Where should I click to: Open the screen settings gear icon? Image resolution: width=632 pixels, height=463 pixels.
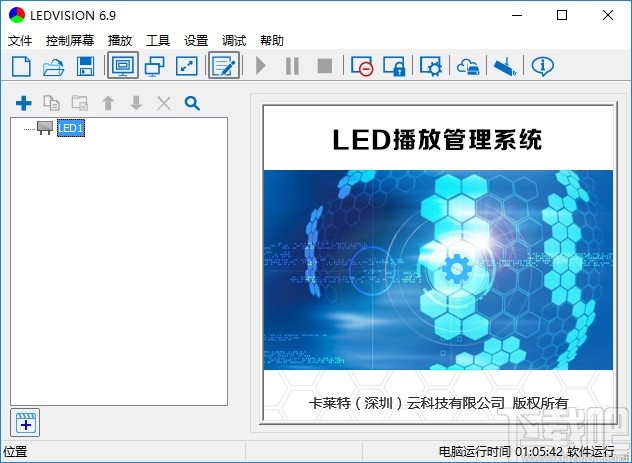point(430,66)
